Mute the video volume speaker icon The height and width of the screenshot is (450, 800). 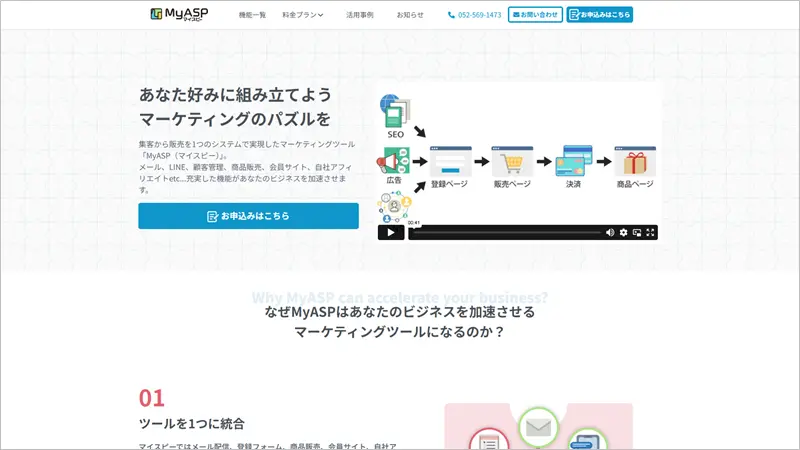[x=610, y=232]
